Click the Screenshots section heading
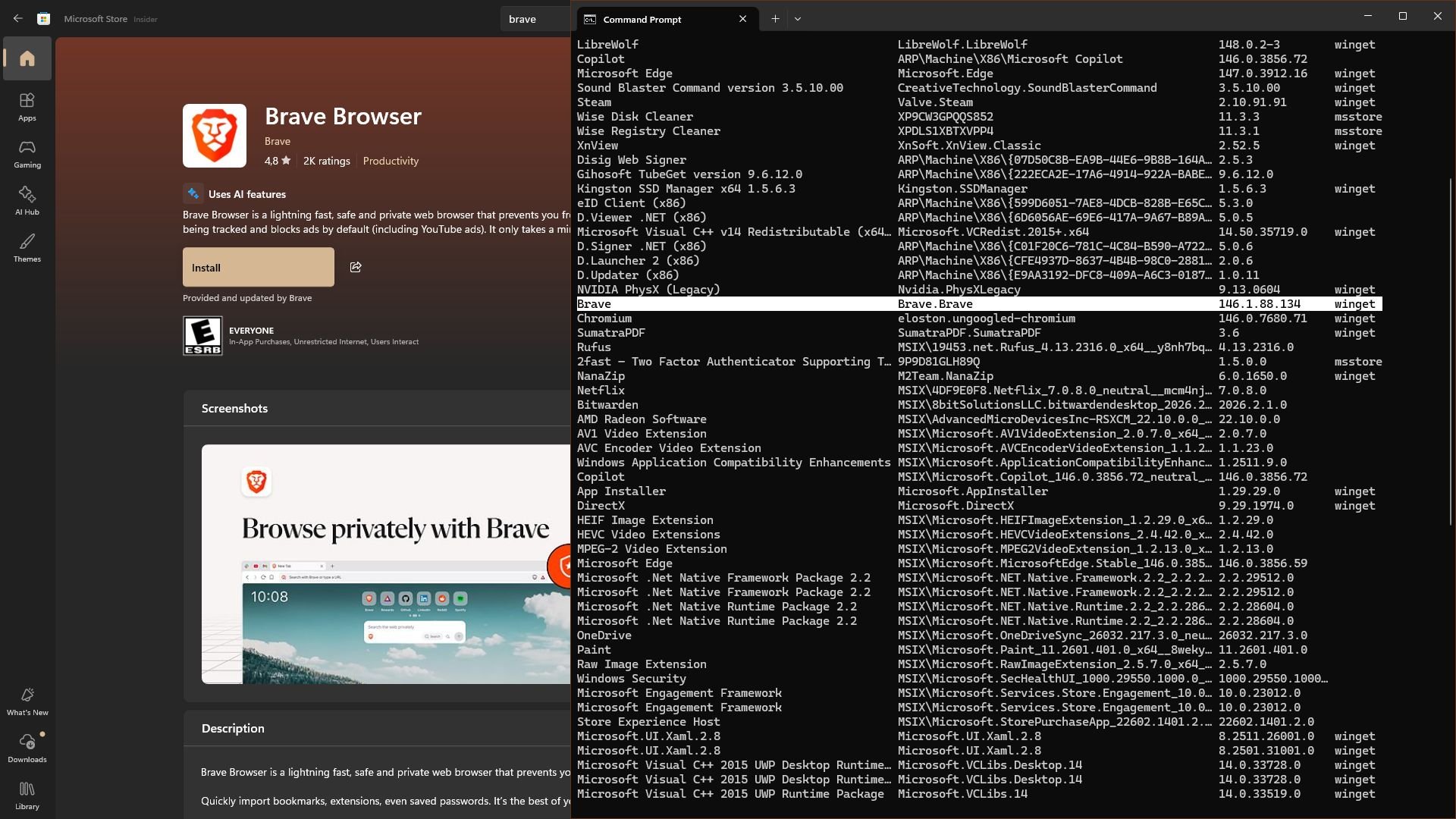The image size is (1456, 819). click(234, 408)
